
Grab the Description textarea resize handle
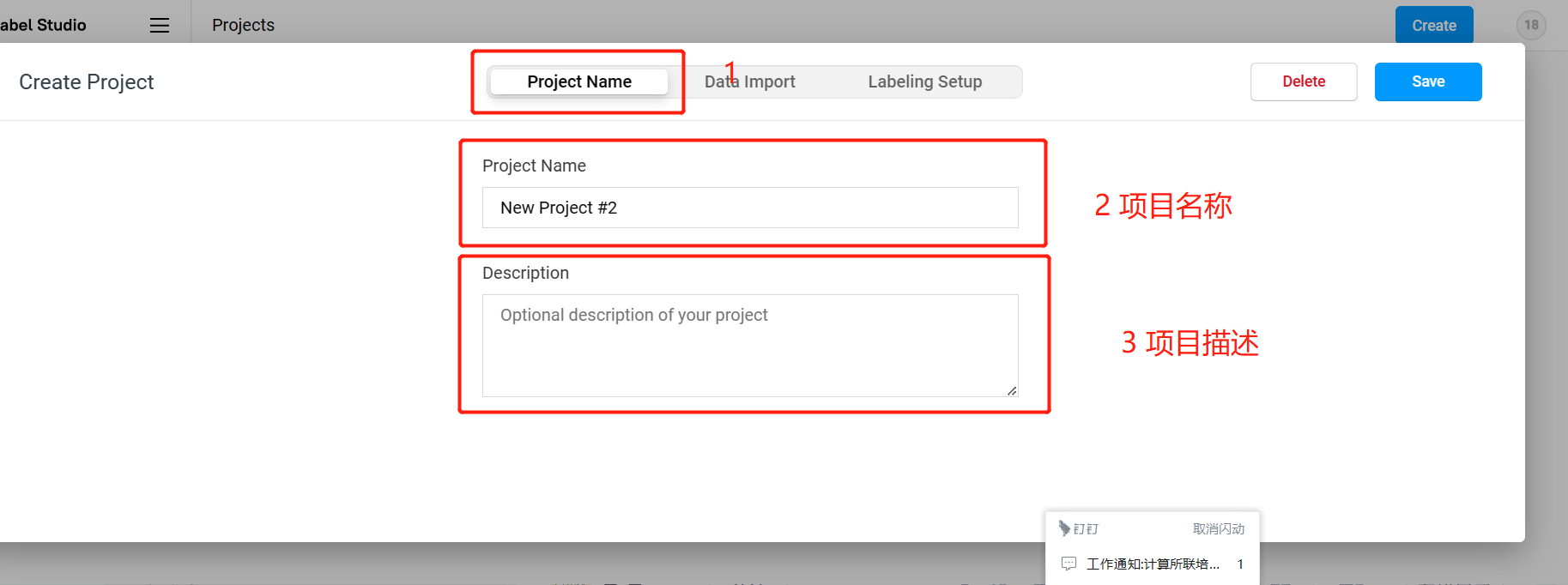pyautogui.click(x=1012, y=390)
